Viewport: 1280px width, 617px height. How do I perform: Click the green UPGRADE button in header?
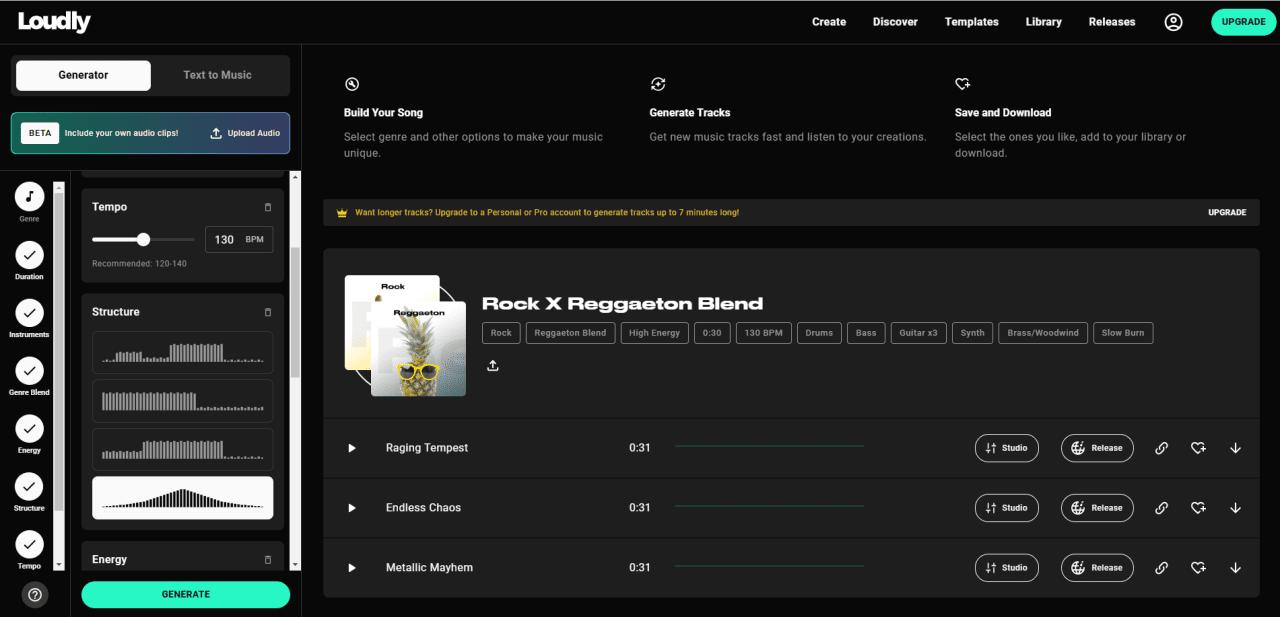pos(1243,22)
